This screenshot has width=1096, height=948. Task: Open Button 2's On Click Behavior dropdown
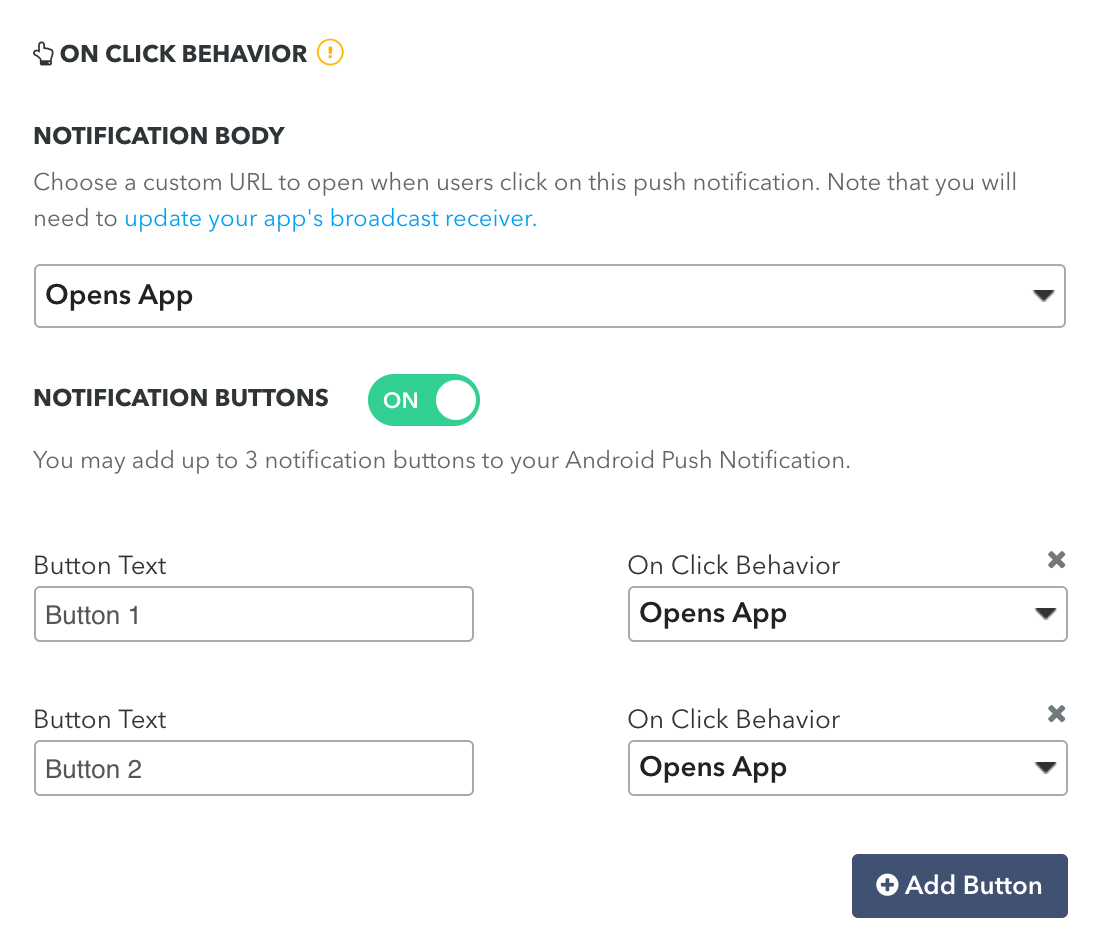(x=847, y=767)
